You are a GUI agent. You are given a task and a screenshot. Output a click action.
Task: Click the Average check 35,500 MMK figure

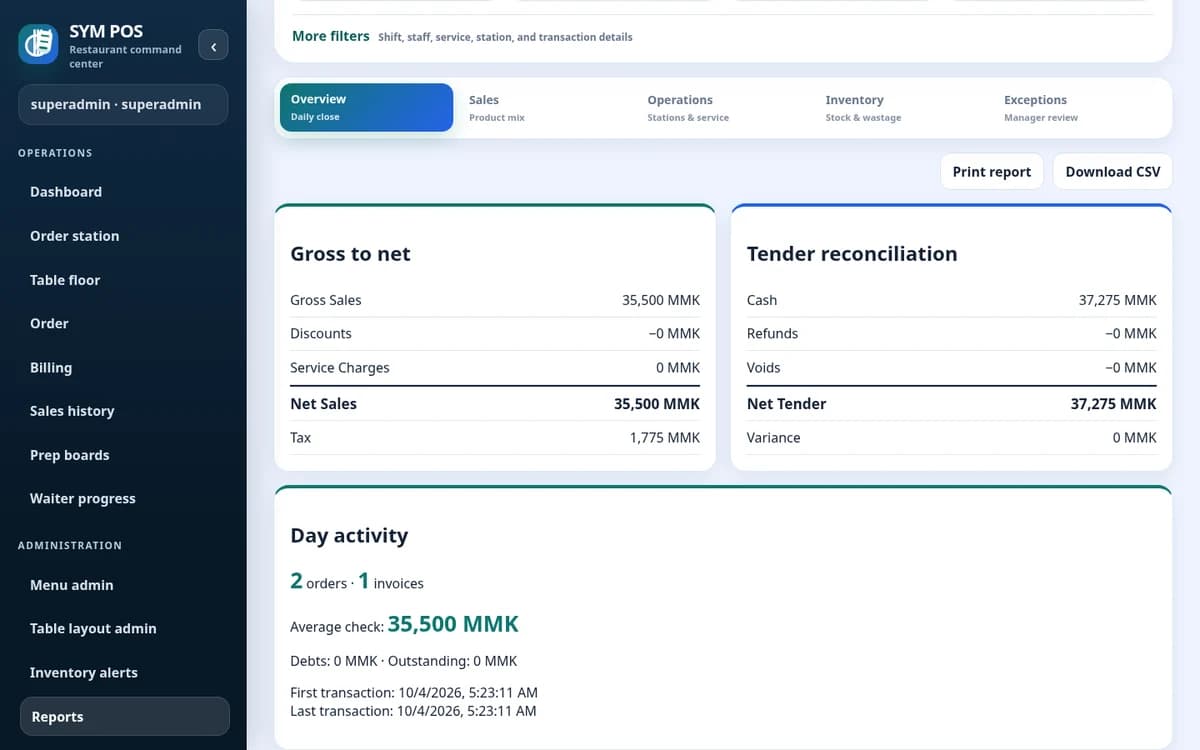(x=453, y=624)
